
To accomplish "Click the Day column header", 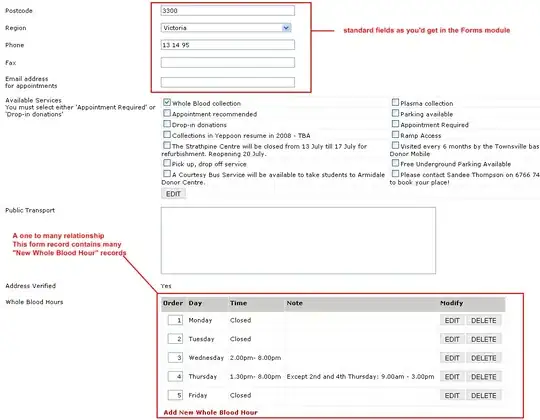I will point(195,303).
